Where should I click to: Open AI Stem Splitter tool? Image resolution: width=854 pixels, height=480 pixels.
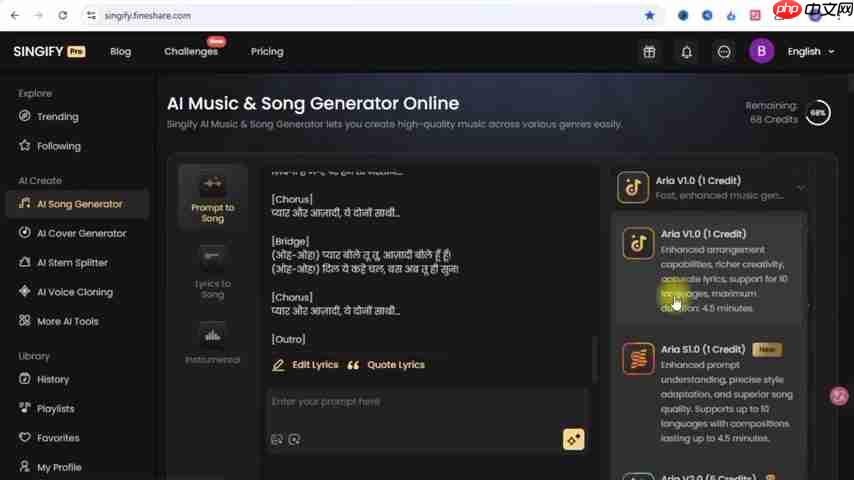(63, 263)
